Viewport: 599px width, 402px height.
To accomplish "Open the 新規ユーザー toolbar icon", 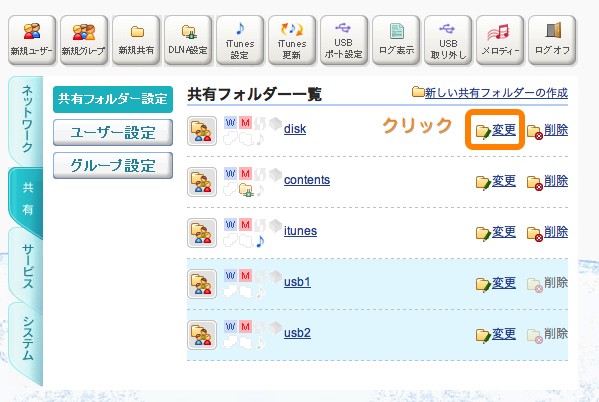I will [x=32, y=40].
